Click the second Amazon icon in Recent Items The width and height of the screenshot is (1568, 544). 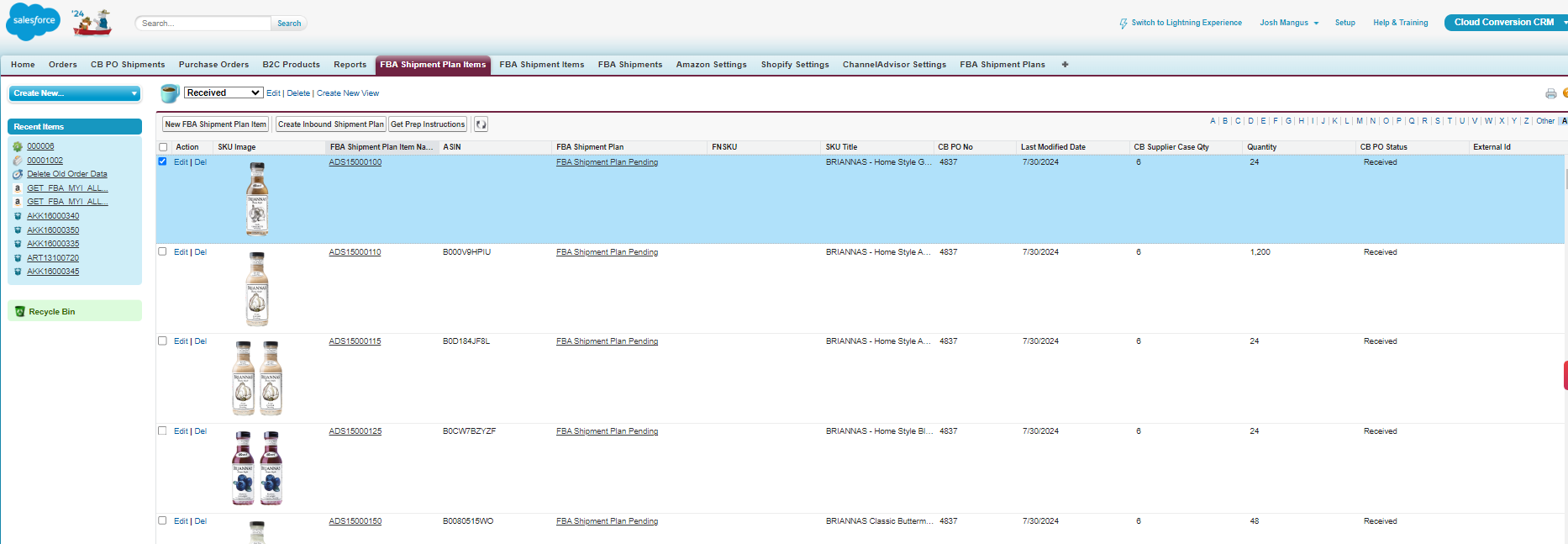click(x=18, y=202)
